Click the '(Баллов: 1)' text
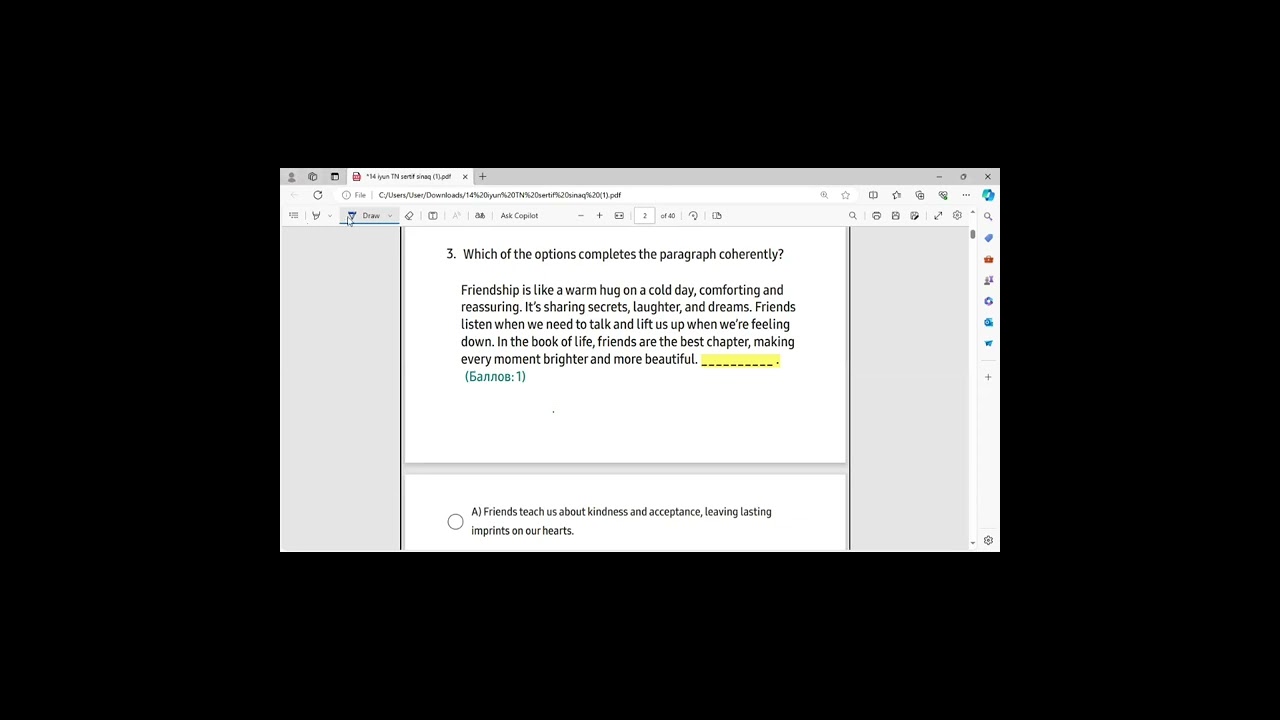 click(x=495, y=377)
